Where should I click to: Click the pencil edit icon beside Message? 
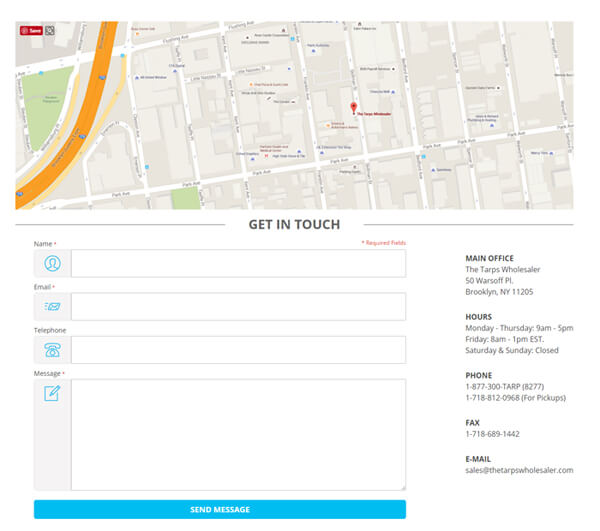point(52,393)
